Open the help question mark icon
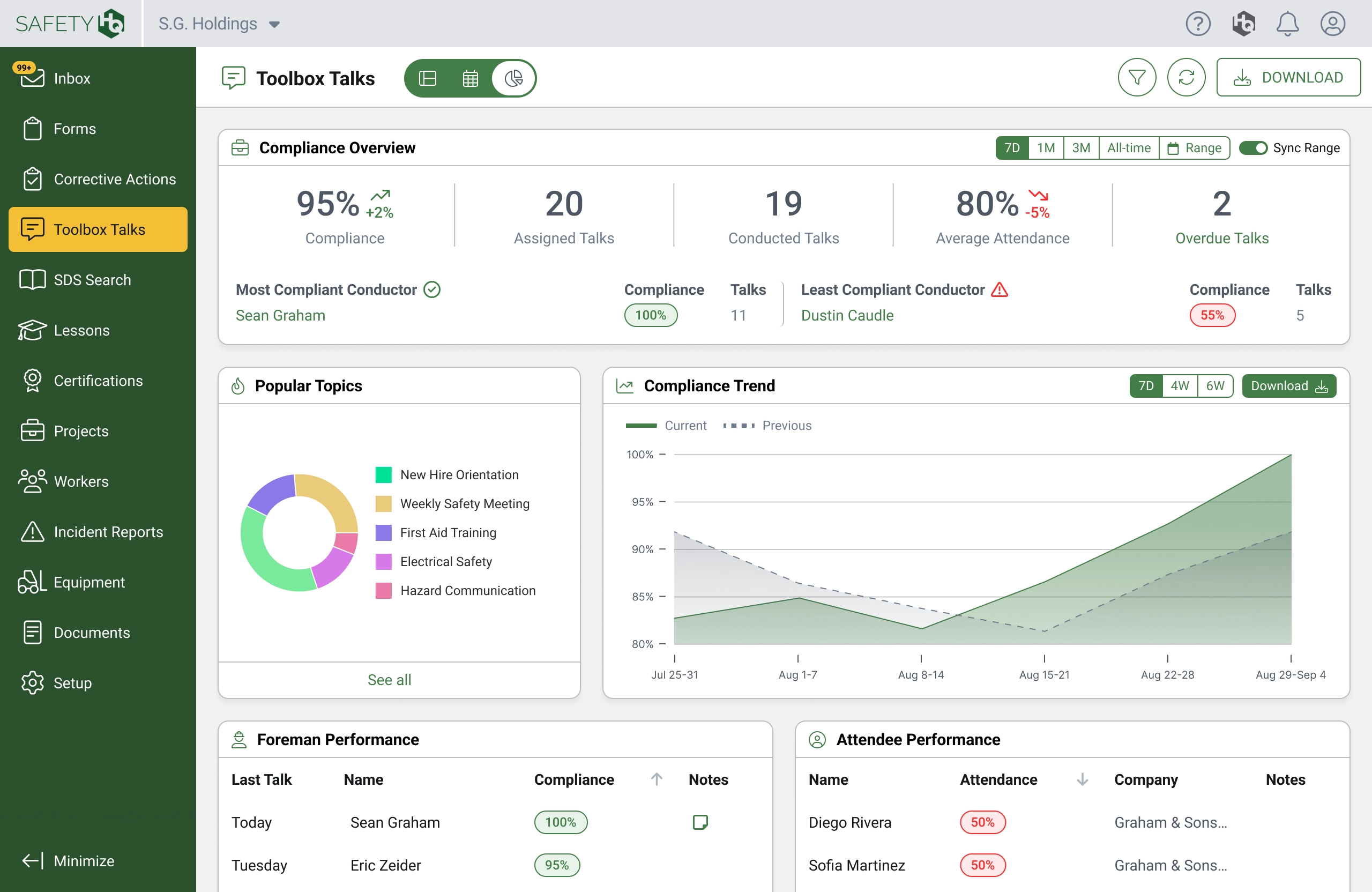This screenshot has width=1372, height=892. pos(1197,24)
